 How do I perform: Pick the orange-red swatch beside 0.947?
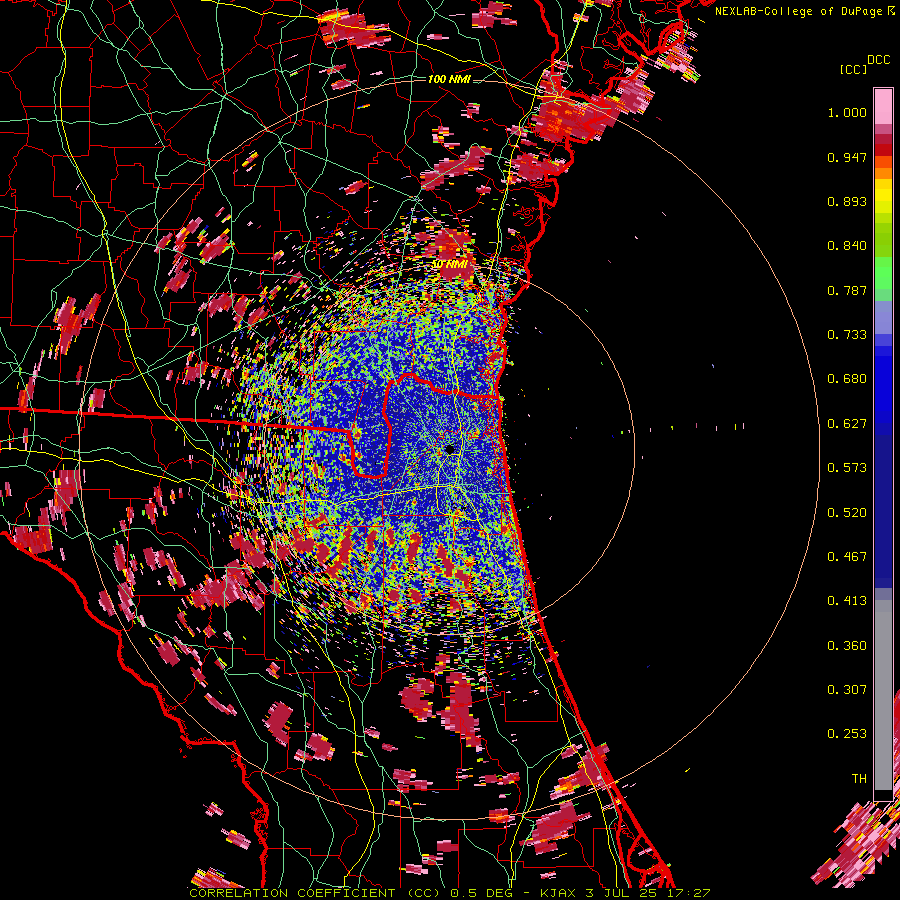click(883, 161)
